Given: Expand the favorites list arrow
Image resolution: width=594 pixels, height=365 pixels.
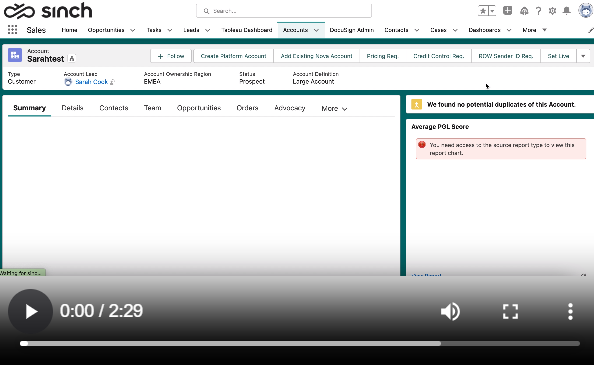Looking at the screenshot, I should [492, 11].
